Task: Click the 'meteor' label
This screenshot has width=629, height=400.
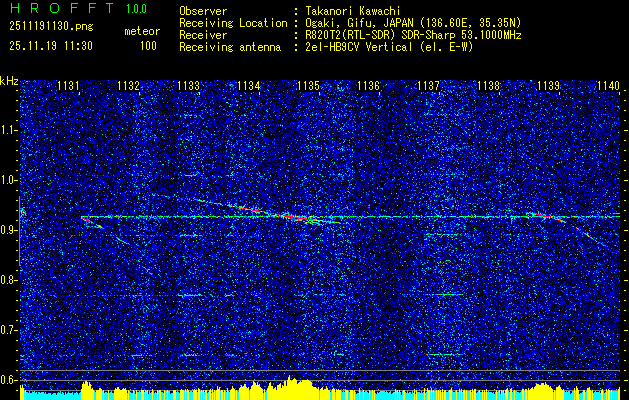Action: [142, 31]
